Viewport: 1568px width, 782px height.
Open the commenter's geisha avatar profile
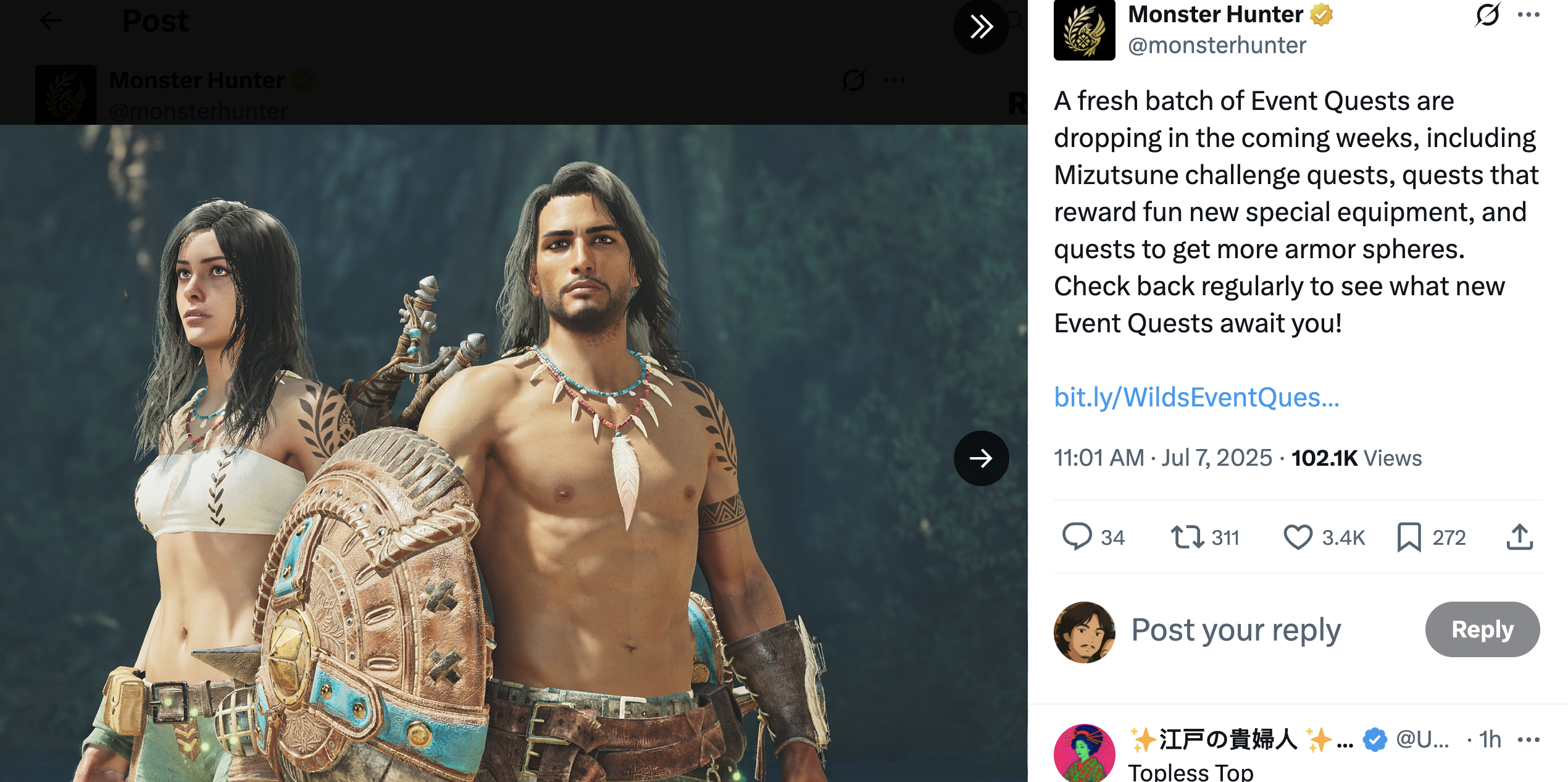[1084, 753]
